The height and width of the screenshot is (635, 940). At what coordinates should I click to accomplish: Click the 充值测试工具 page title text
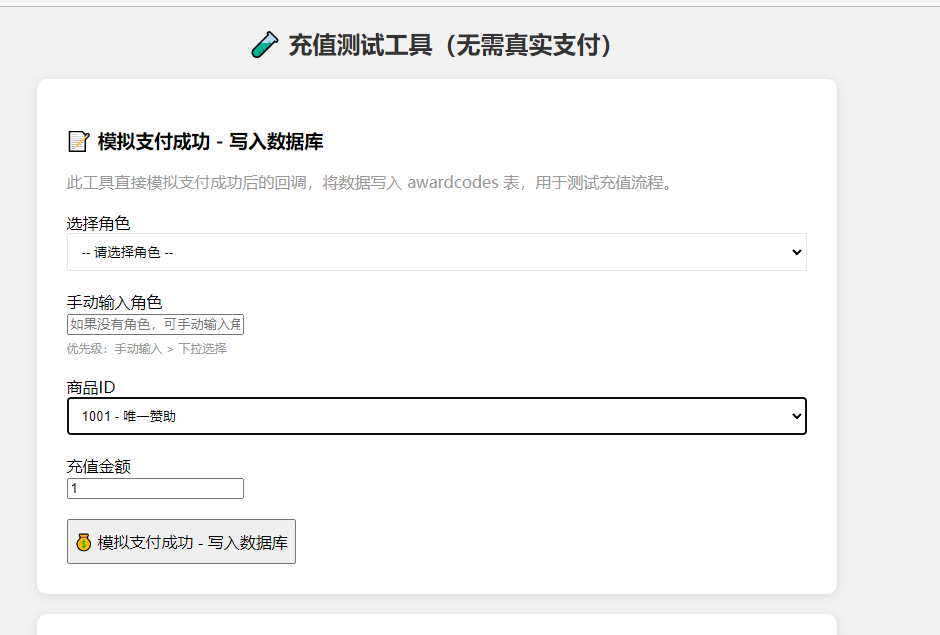click(450, 45)
